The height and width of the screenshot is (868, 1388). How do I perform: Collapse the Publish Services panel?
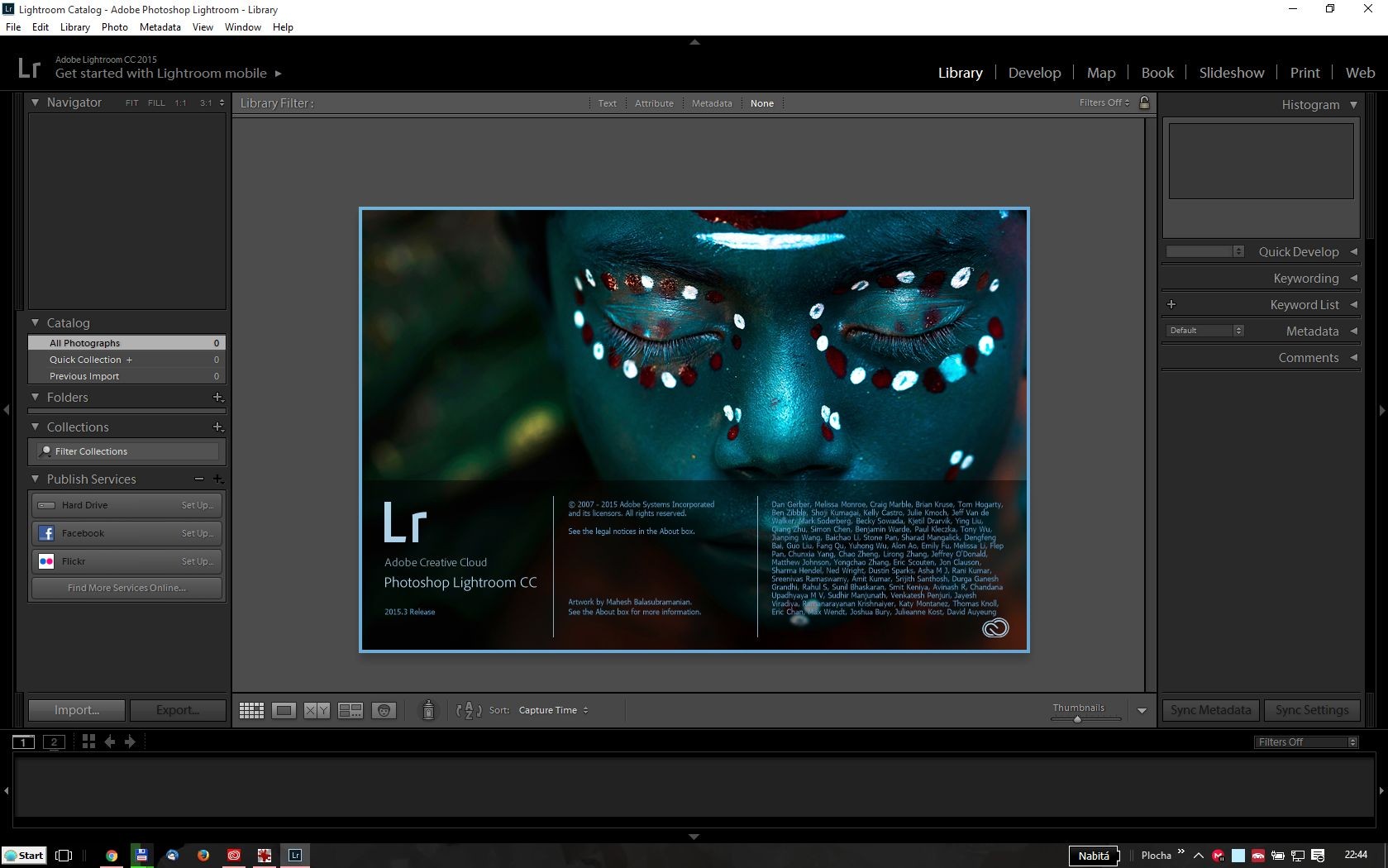click(36, 479)
